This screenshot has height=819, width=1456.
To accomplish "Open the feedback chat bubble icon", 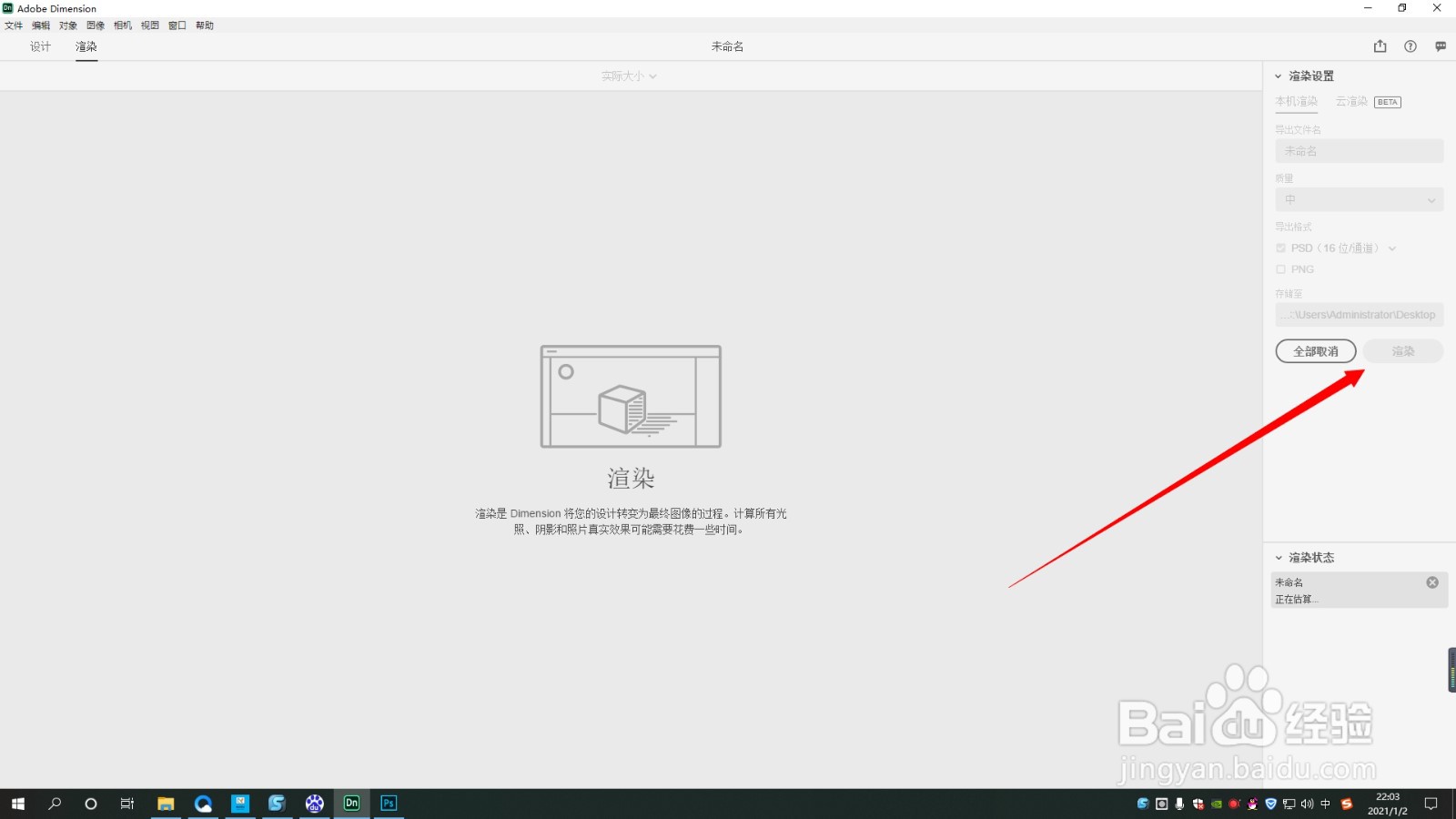I will 1441,46.
